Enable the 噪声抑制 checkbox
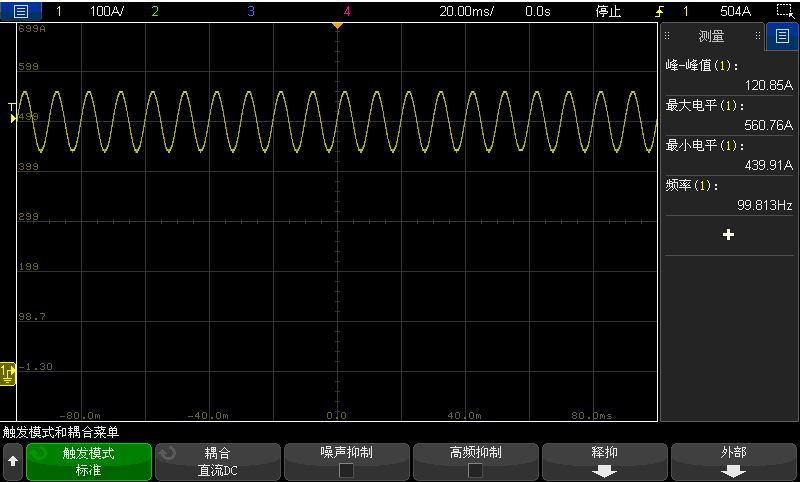 point(347,470)
